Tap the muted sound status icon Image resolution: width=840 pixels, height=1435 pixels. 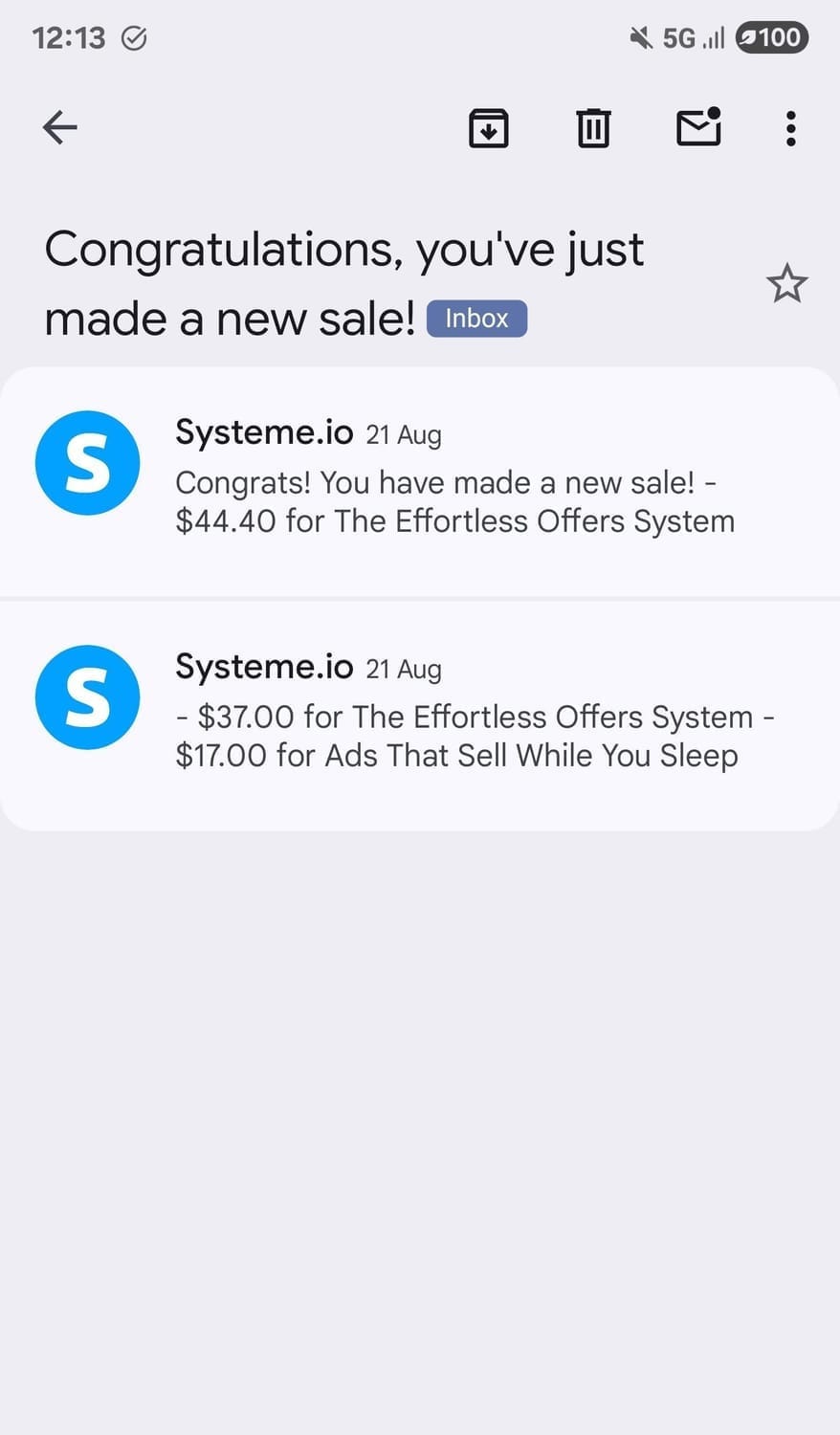coord(640,38)
